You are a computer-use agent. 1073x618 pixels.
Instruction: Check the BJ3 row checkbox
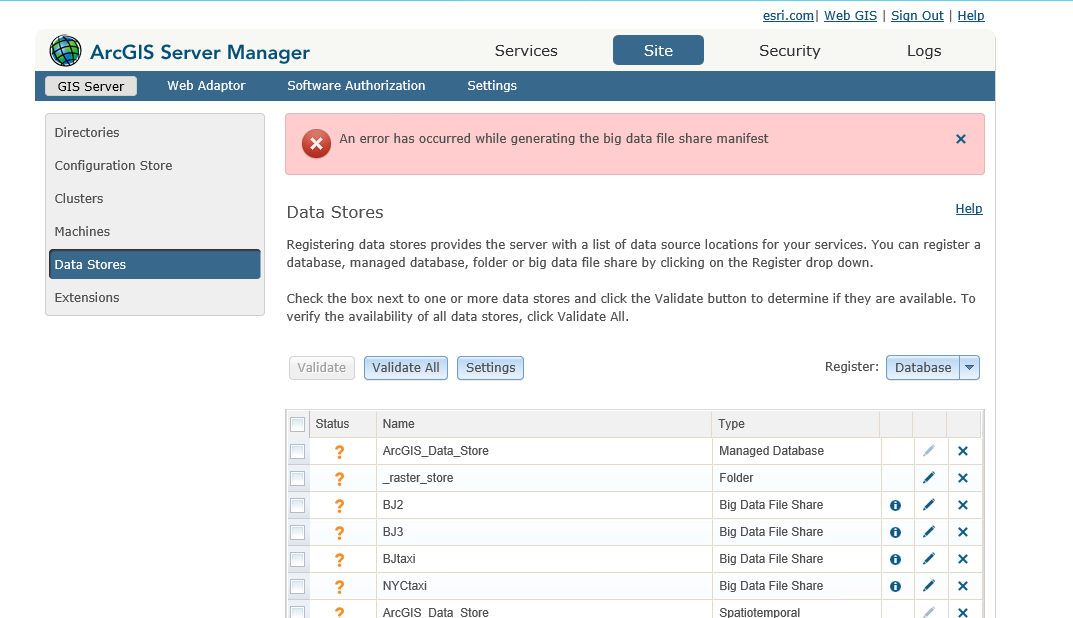pyautogui.click(x=298, y=532)
